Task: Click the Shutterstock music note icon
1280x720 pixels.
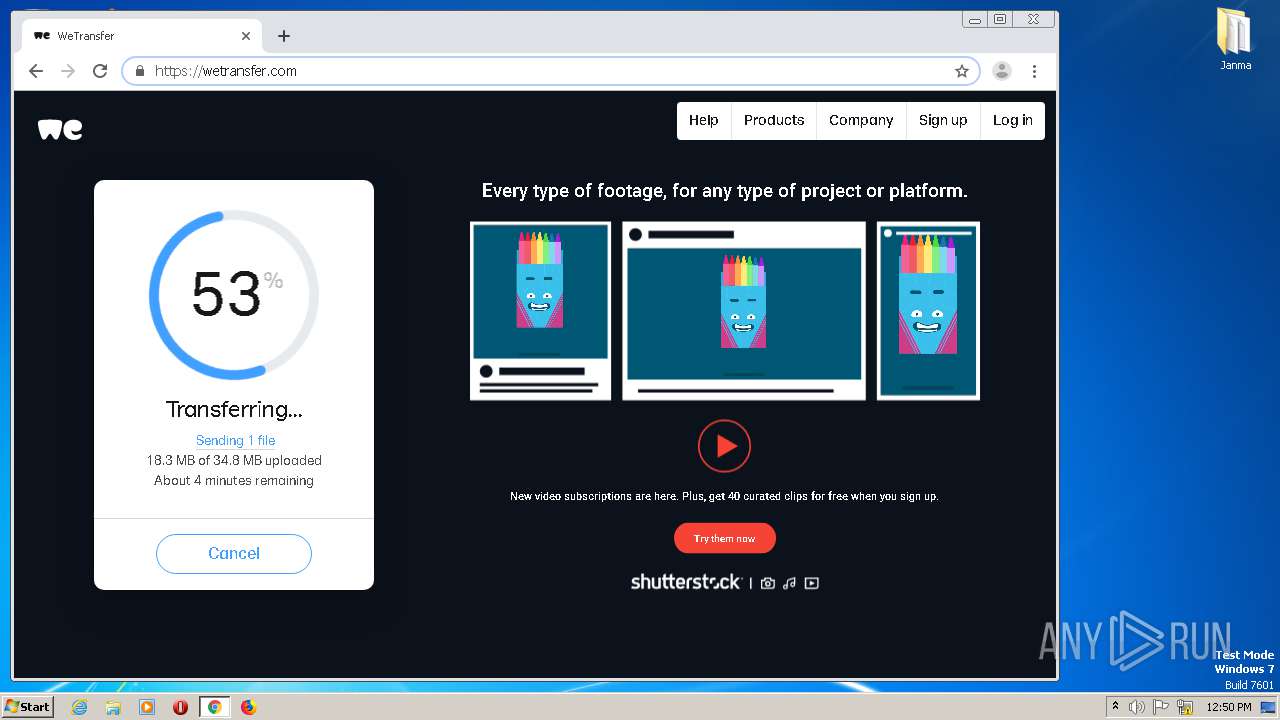Action: pos(789,583)
